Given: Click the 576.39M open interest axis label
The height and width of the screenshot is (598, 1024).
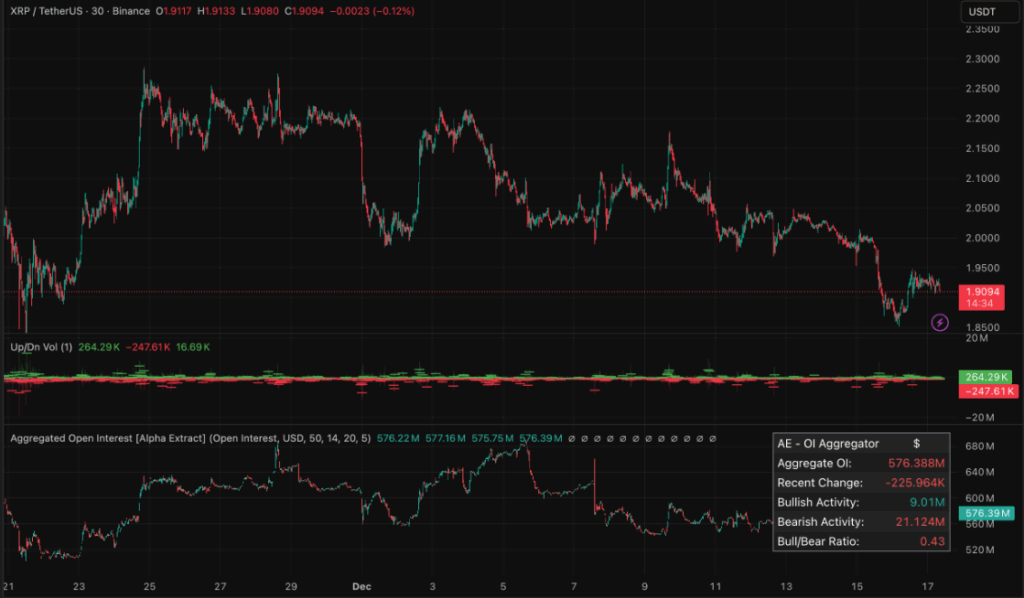Looking at the screenshot, I should [x=986, y=513].
